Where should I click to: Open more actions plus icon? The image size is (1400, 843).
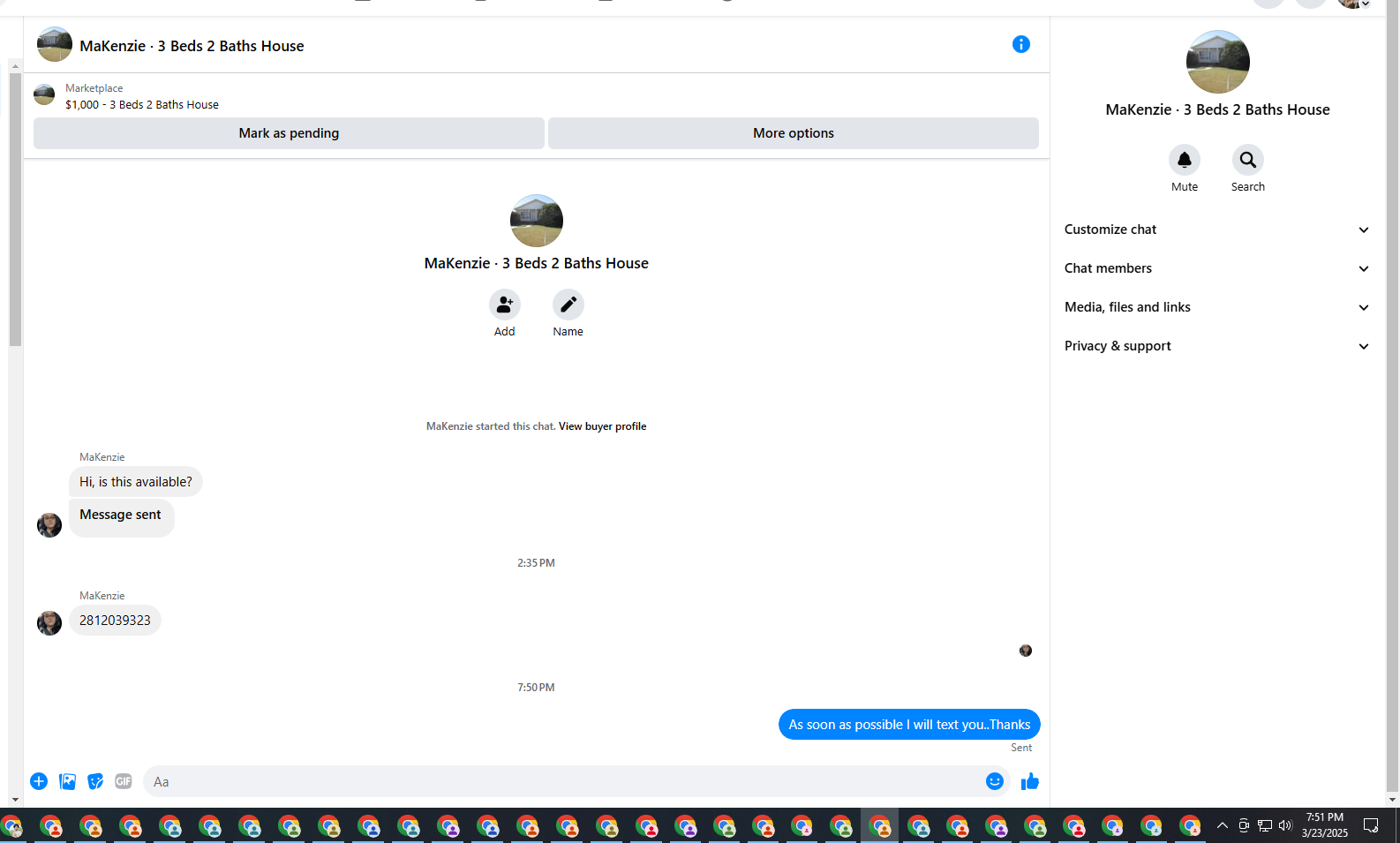39,781
